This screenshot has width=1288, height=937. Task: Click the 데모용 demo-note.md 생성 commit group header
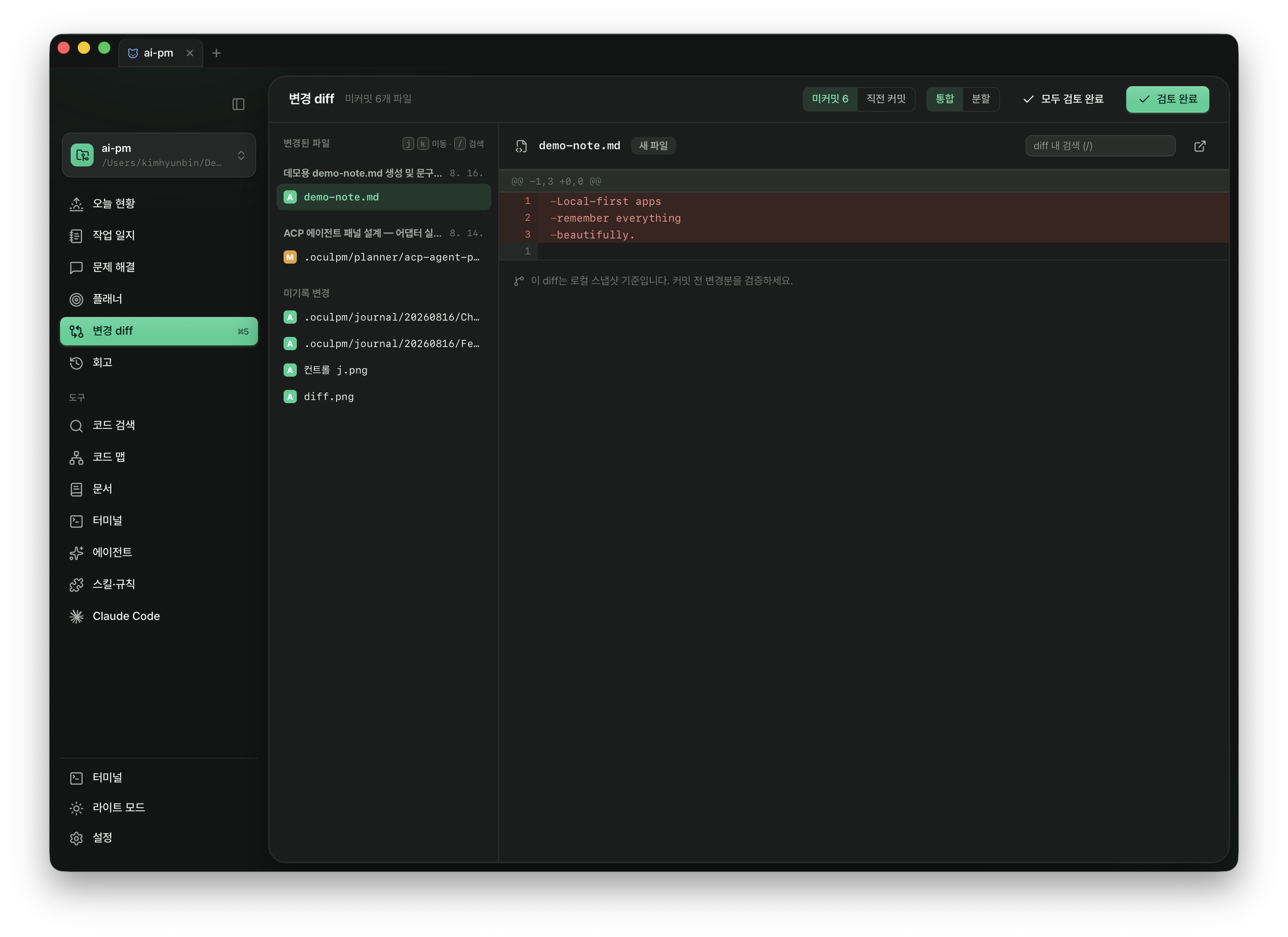[x=383, y=173]
